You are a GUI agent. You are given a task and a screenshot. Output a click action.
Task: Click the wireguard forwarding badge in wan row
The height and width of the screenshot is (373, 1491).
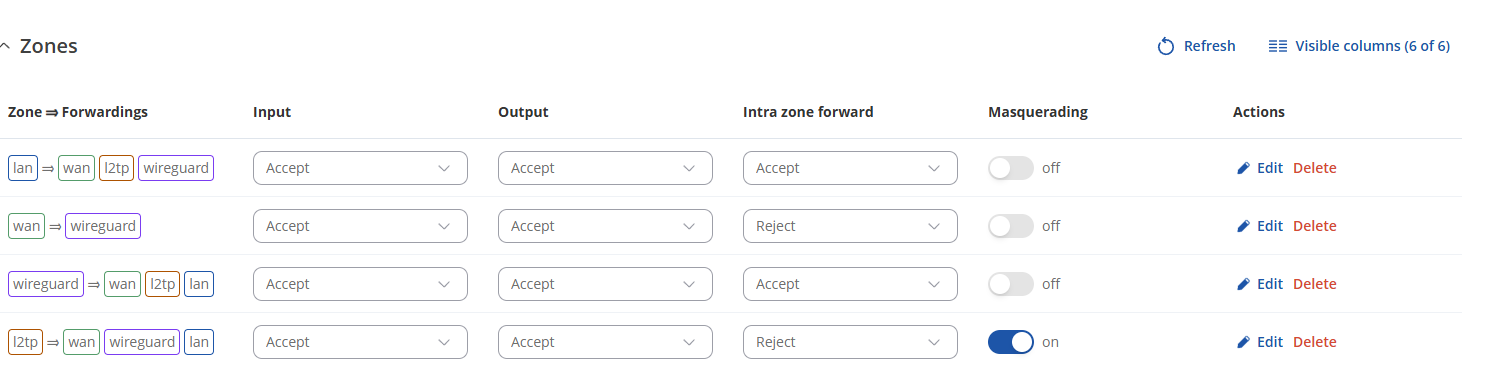click(103, 226)
